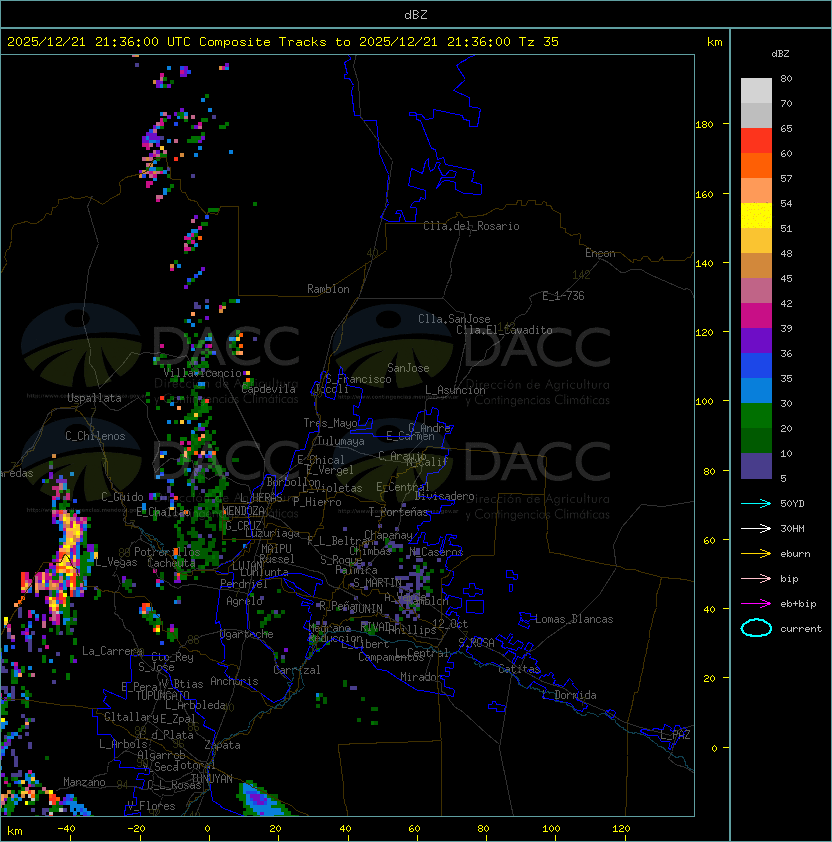This screenshot has width=832, height=842.
Task: Click the TUPUNGATO label
Action: coord(162,695)
